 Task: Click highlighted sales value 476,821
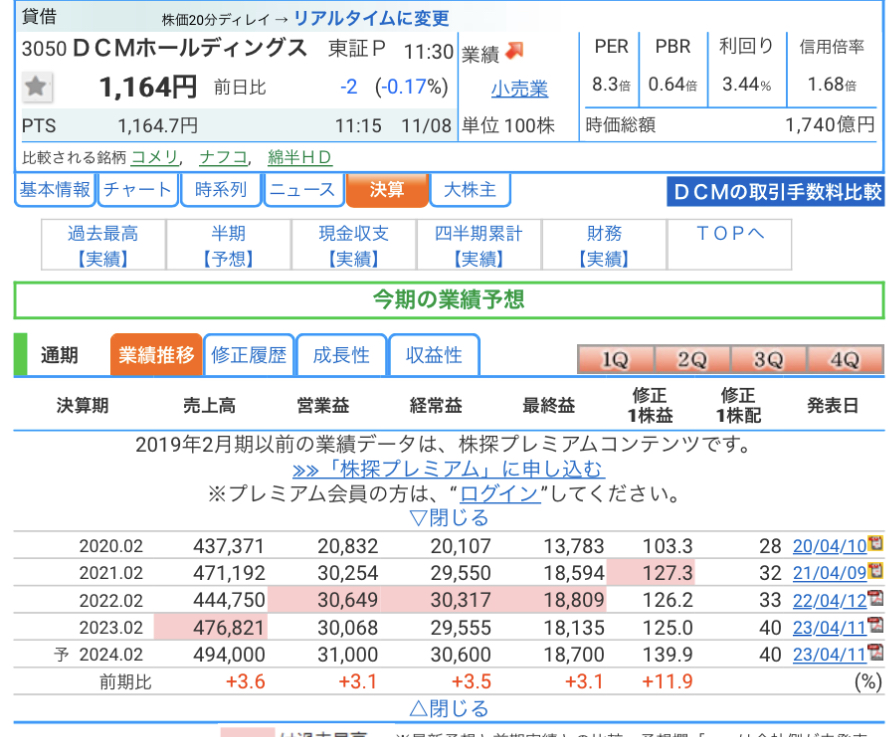(229, 628)
